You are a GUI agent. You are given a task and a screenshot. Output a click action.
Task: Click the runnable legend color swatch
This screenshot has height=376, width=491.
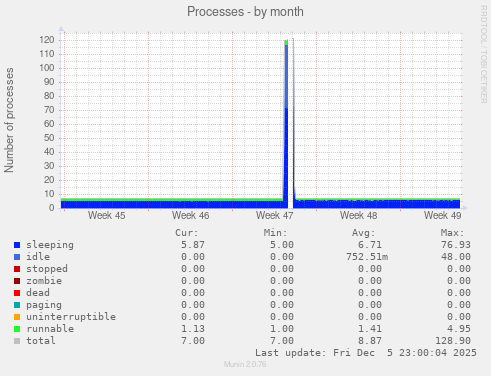pos(17,329)
